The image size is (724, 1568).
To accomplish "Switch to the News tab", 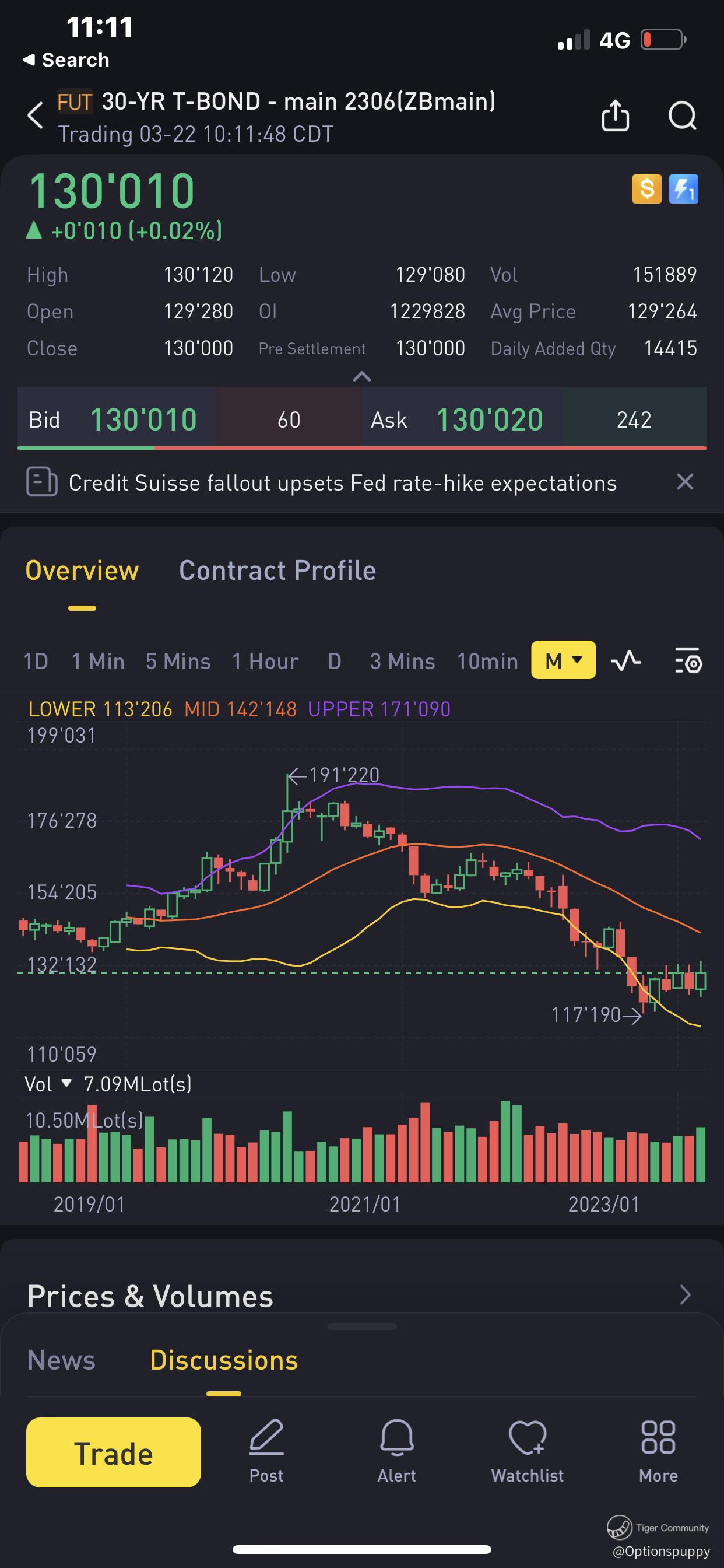I will [x=61, y=1360].
